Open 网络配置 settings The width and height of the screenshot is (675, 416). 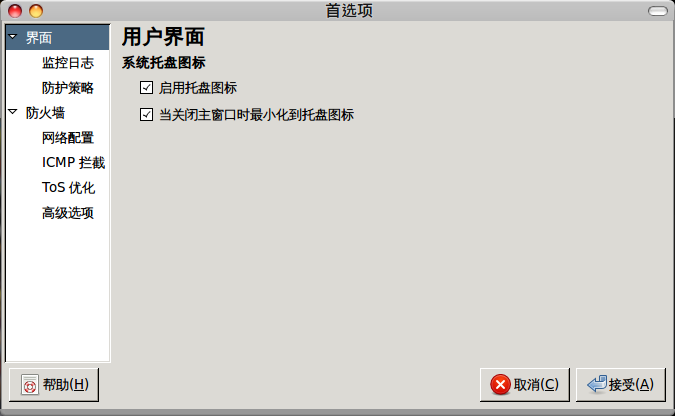68,138
